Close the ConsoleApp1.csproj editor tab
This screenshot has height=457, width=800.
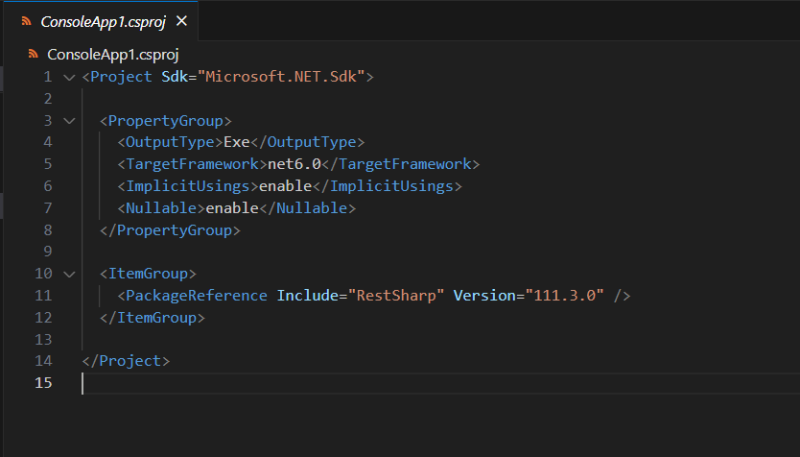coord(180,21)
